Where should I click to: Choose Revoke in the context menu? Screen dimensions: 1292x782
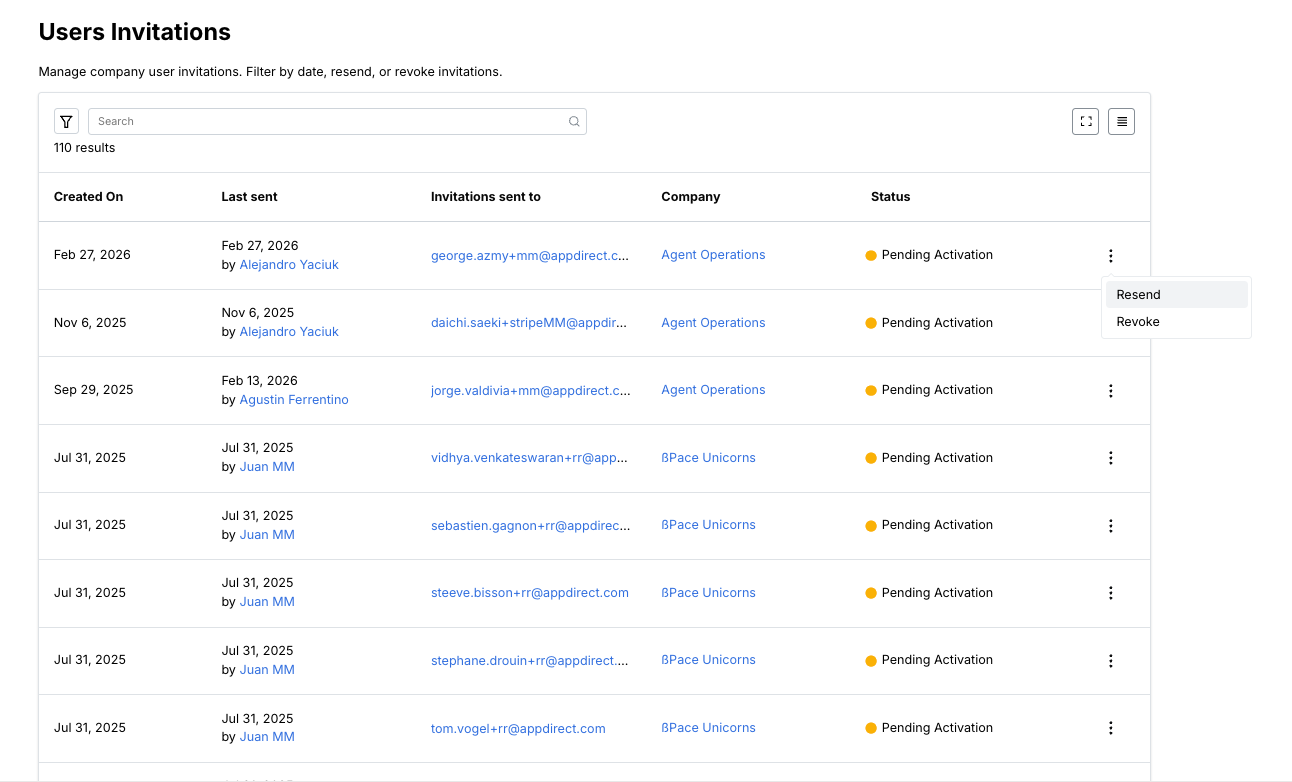click(1138, 322)
